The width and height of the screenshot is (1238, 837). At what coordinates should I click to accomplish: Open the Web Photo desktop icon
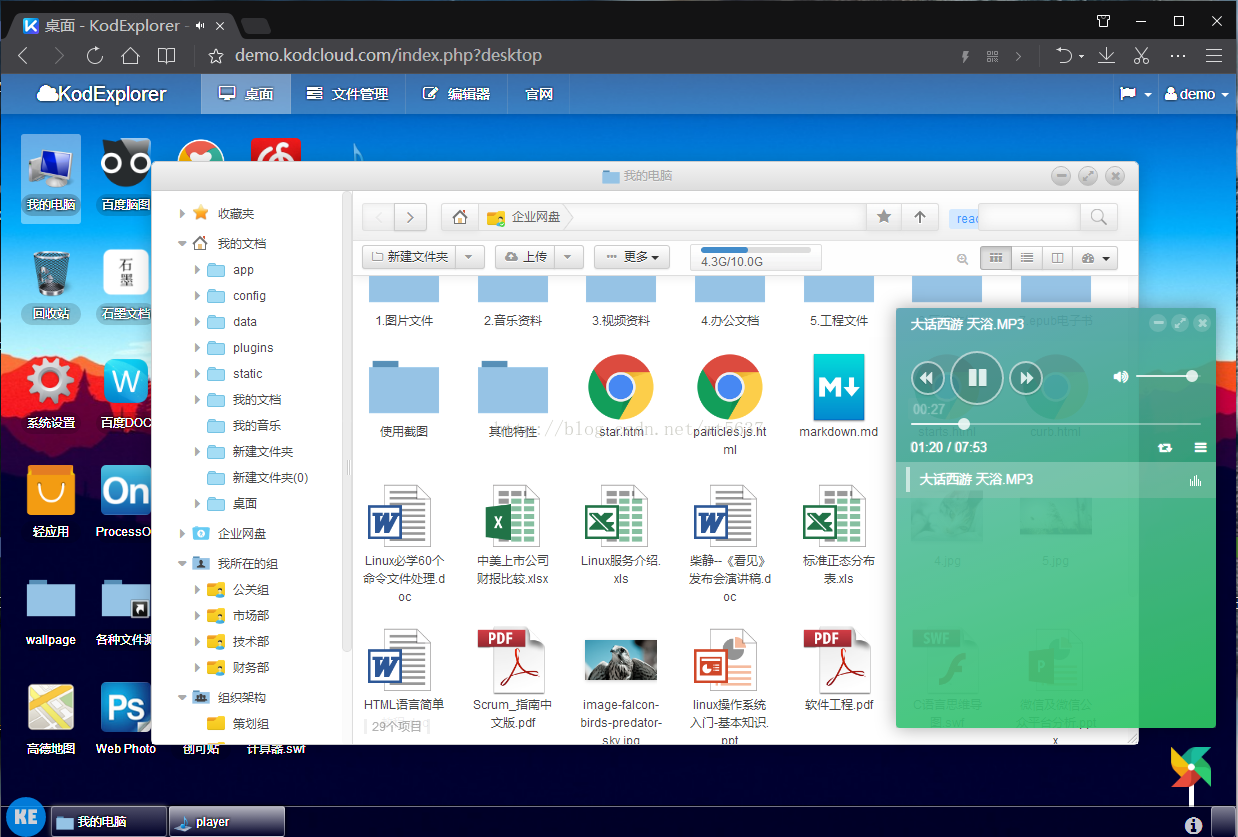[126, 719]
